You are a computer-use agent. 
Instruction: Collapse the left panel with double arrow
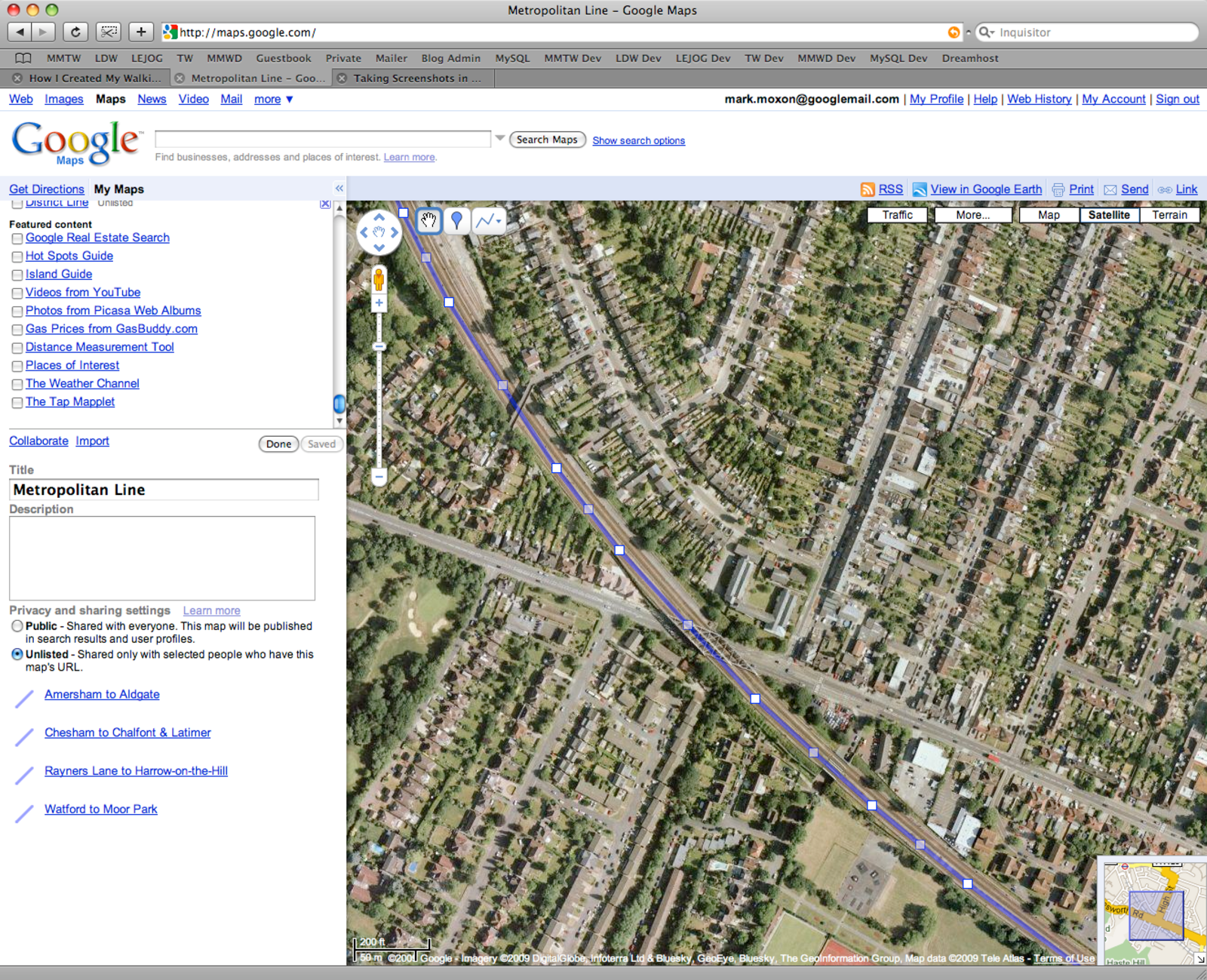click(x=339, y=189)
